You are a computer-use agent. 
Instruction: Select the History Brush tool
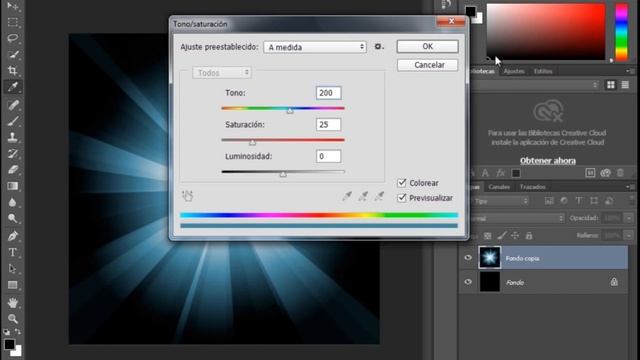[x=13, y=153]
